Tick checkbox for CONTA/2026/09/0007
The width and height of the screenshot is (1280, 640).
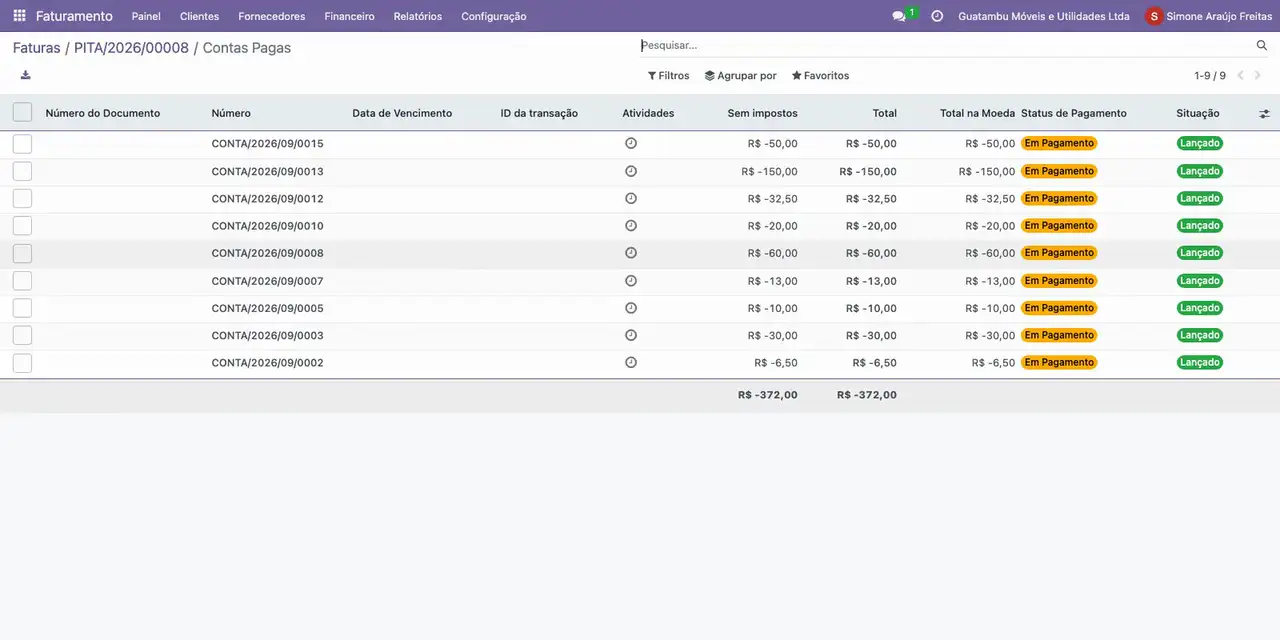(22, 281)
